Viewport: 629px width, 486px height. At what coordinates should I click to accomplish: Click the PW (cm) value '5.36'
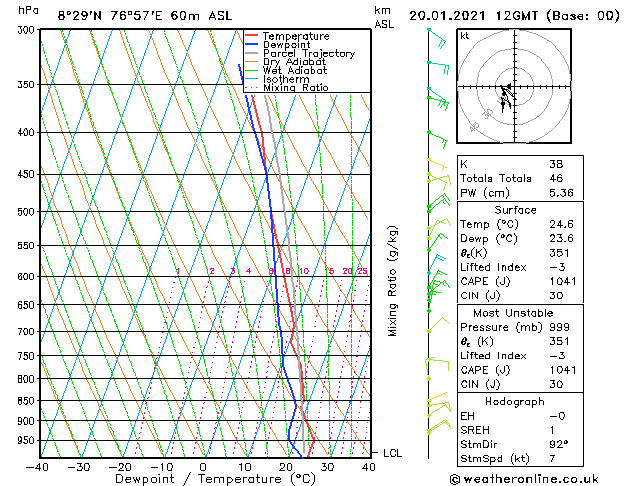561,193
